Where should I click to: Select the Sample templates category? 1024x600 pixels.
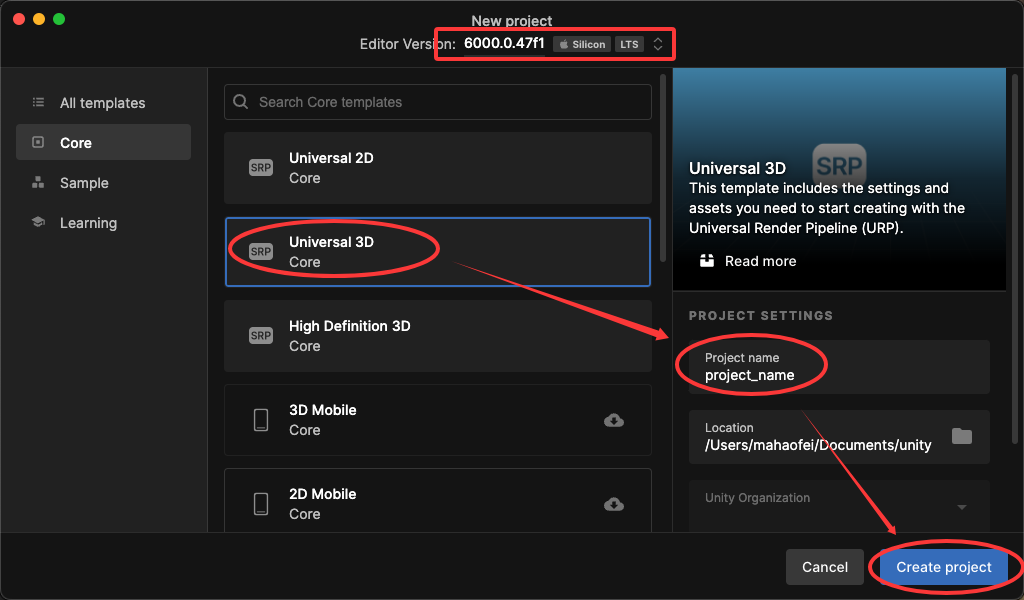click(x=103, y=183)
